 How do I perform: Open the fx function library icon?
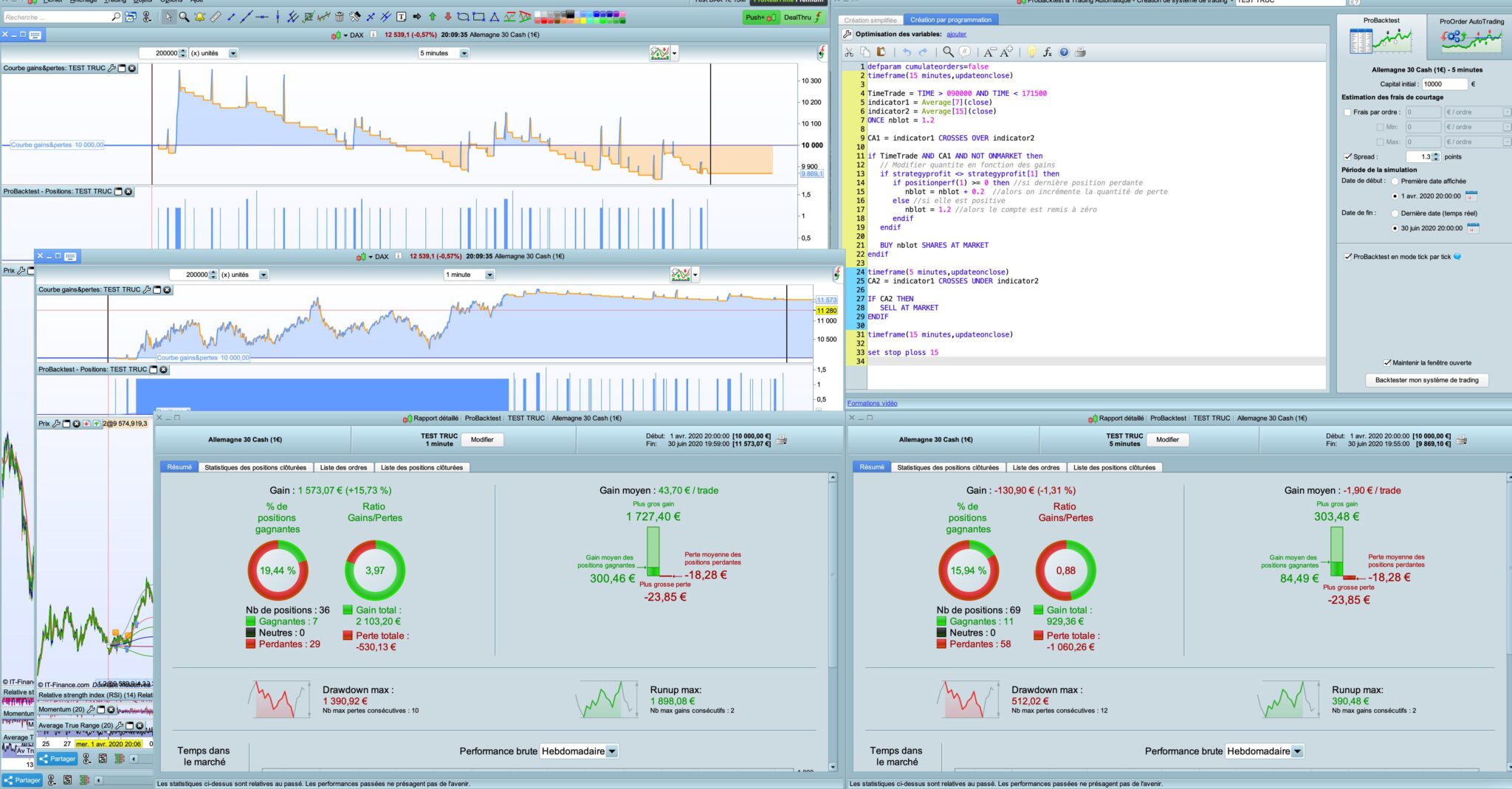[1047, 52]
